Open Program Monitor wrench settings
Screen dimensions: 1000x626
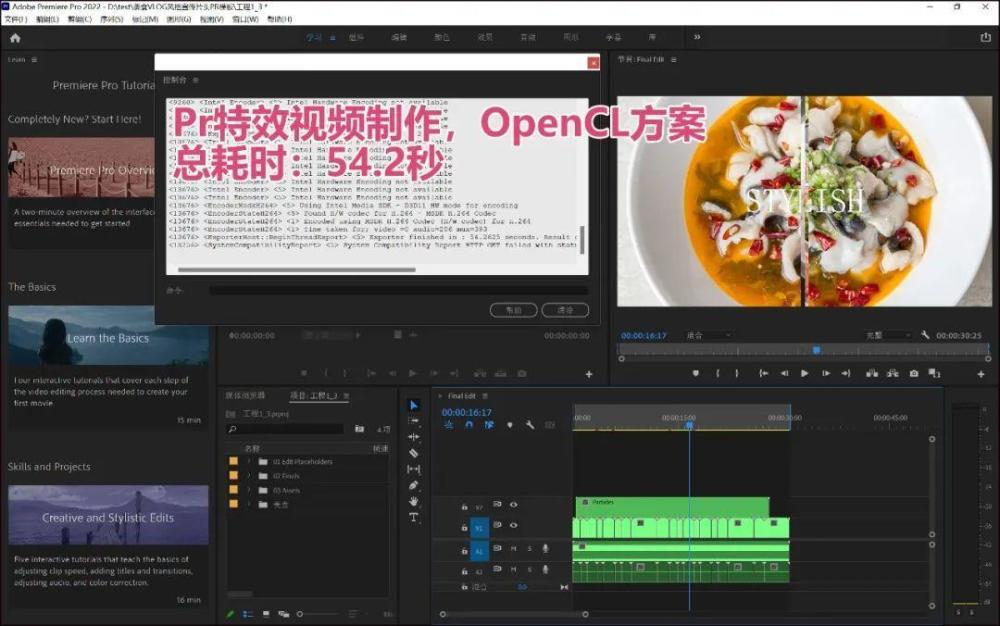pos(926,336)
